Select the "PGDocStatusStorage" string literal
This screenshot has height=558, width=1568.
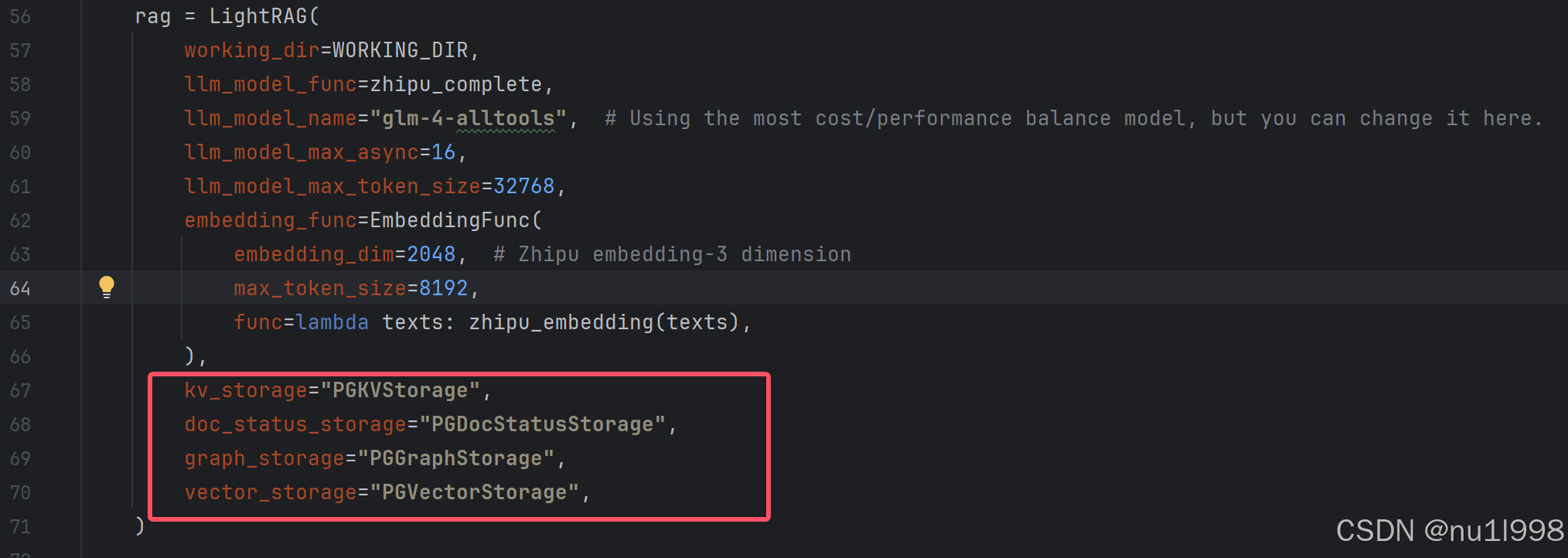543,424
